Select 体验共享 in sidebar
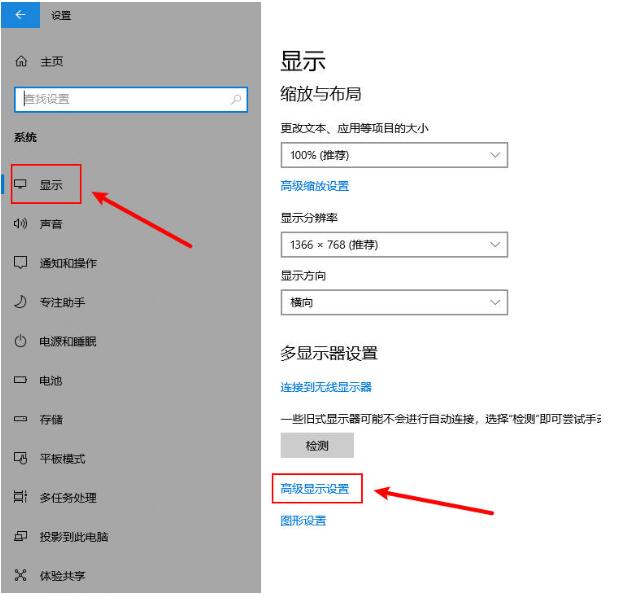 coord(62,575)
